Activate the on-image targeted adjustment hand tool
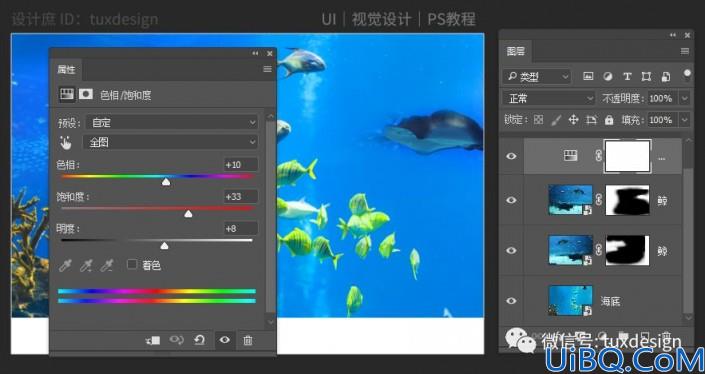This screenshot has height=374, width=705. (66, 143)
